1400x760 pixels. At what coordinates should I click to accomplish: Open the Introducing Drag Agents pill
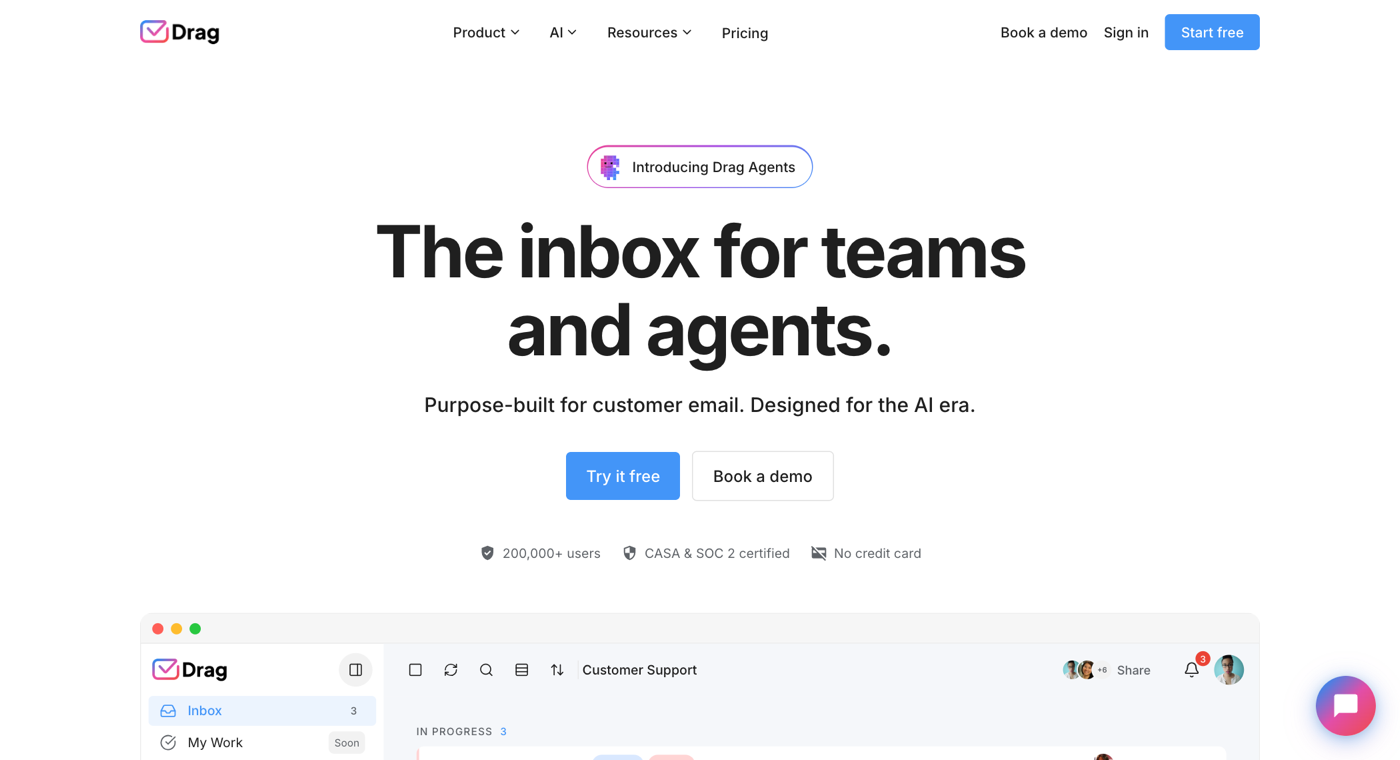point(700,167)
